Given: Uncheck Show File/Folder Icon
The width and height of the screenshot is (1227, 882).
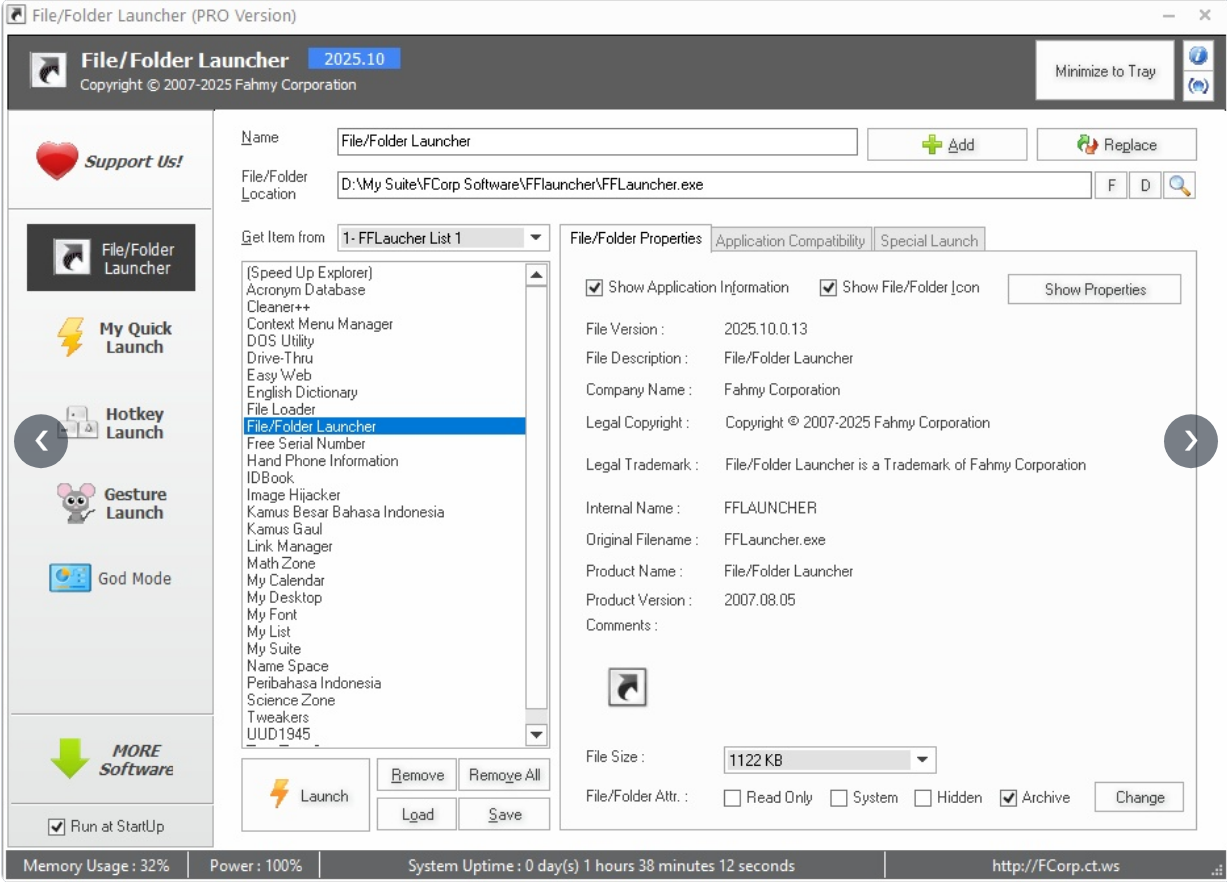Looking at the screenshot, I should coord(828,288).
